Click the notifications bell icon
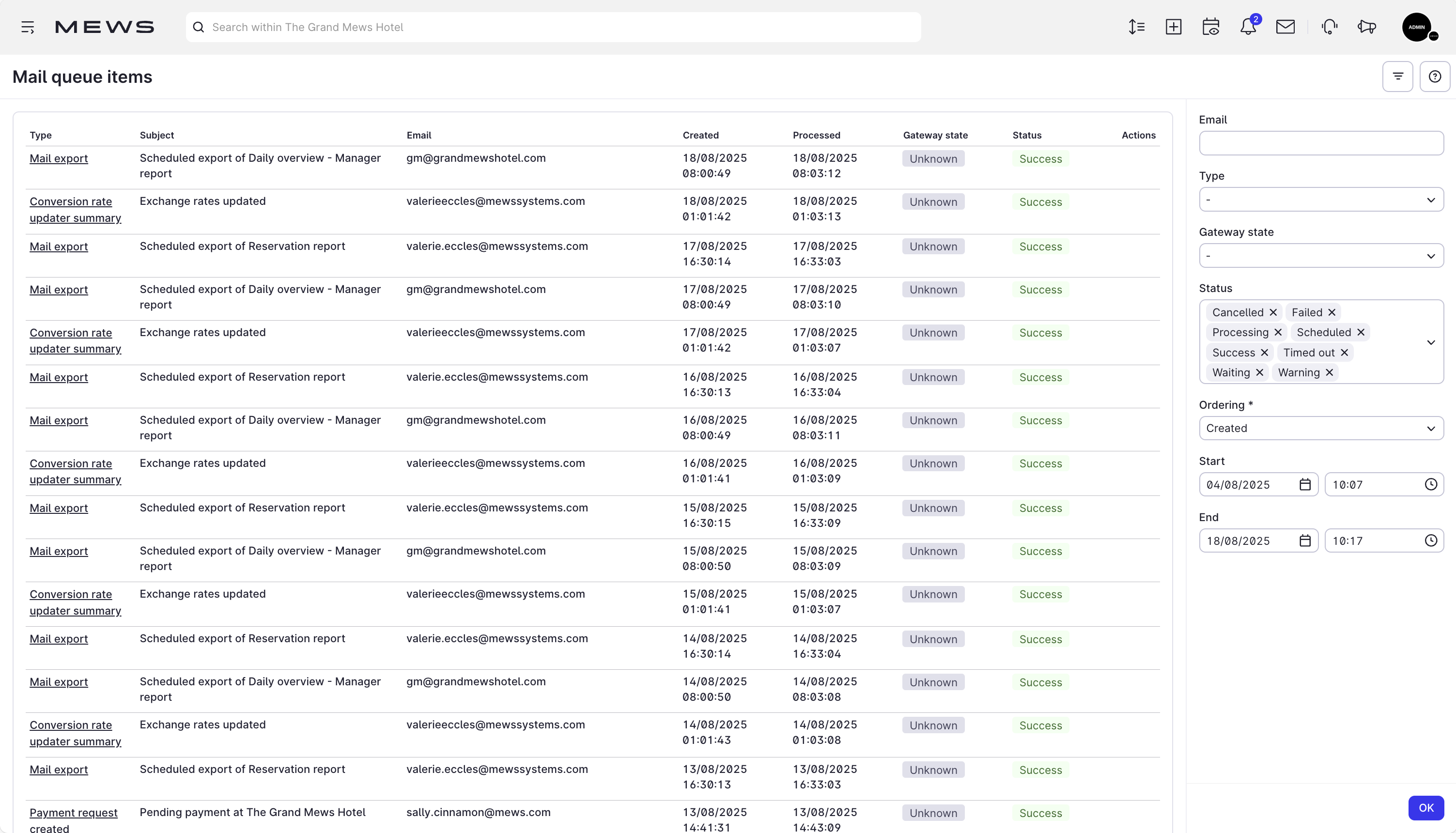The width and height of the screenshot is (1456, 833). (1248, 27)
